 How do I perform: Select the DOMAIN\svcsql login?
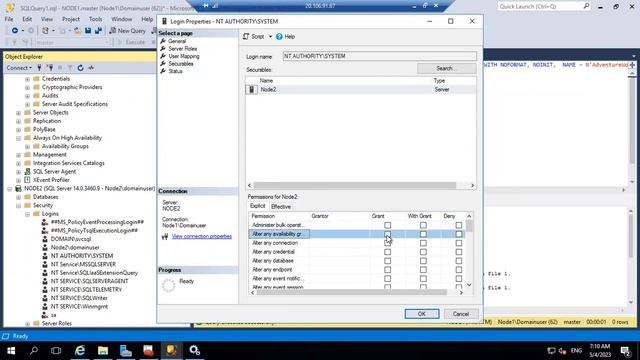click(x=71, y=239)
